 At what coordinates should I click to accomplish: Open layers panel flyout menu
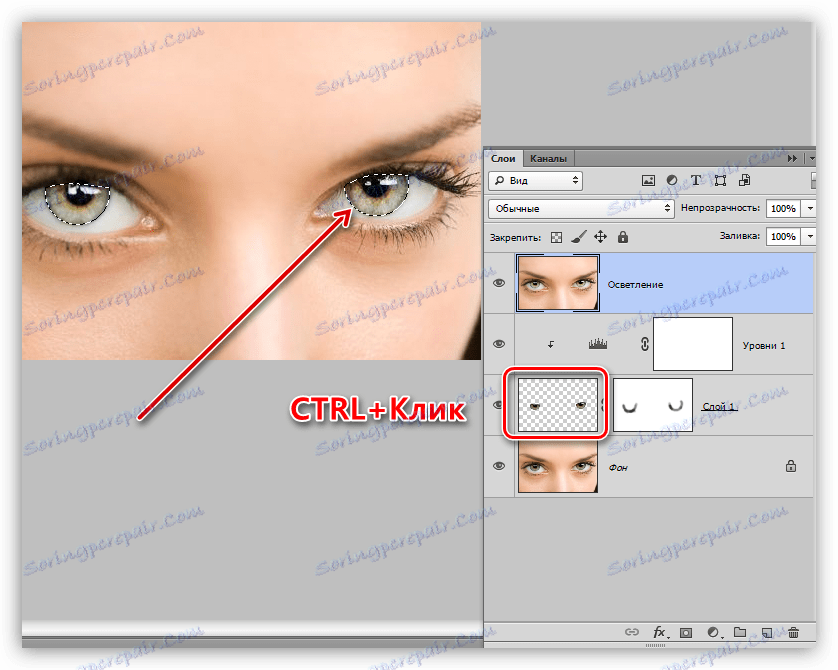point(811,159)
